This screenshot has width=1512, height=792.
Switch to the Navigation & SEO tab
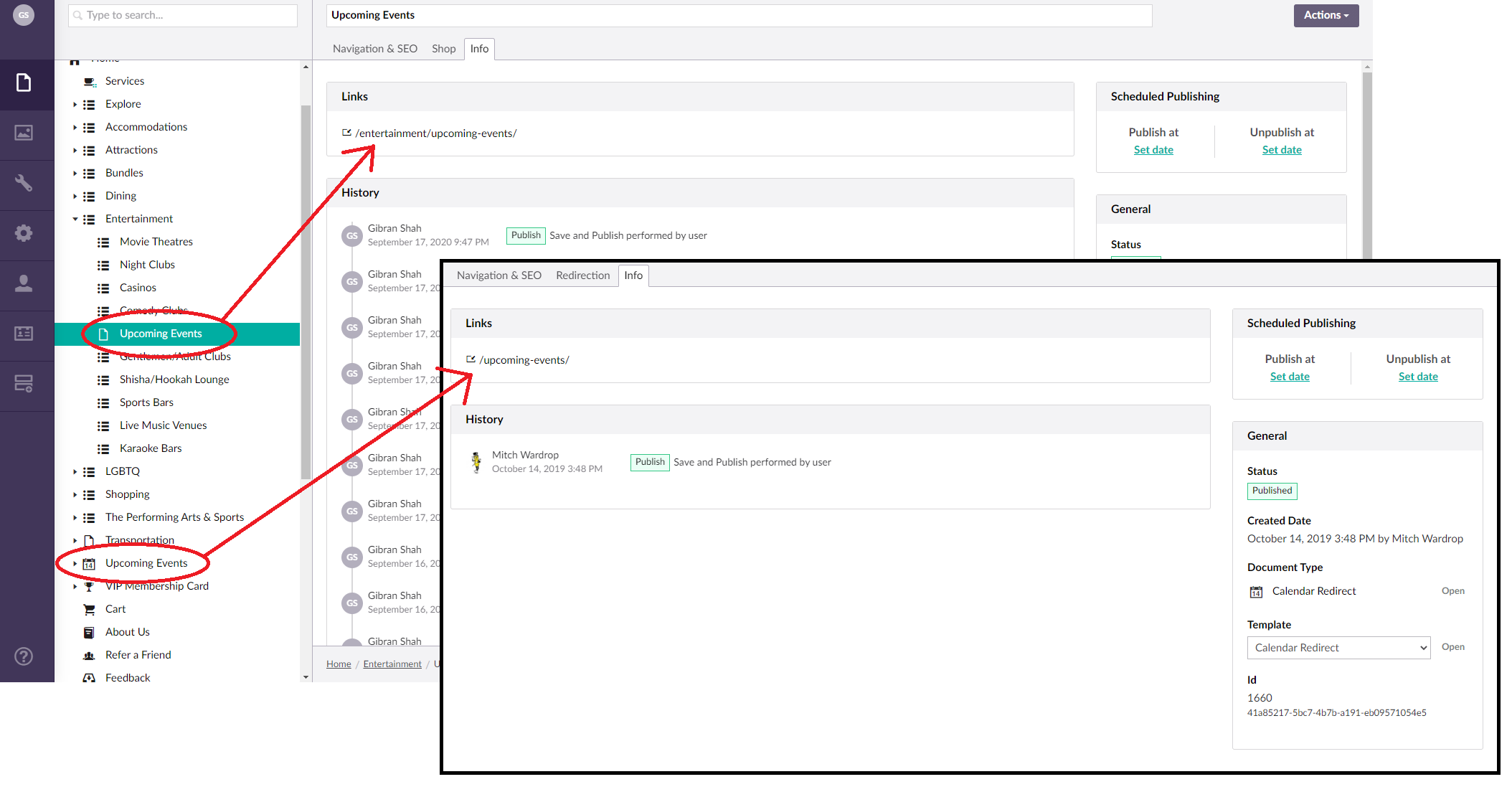click(375, 49)
